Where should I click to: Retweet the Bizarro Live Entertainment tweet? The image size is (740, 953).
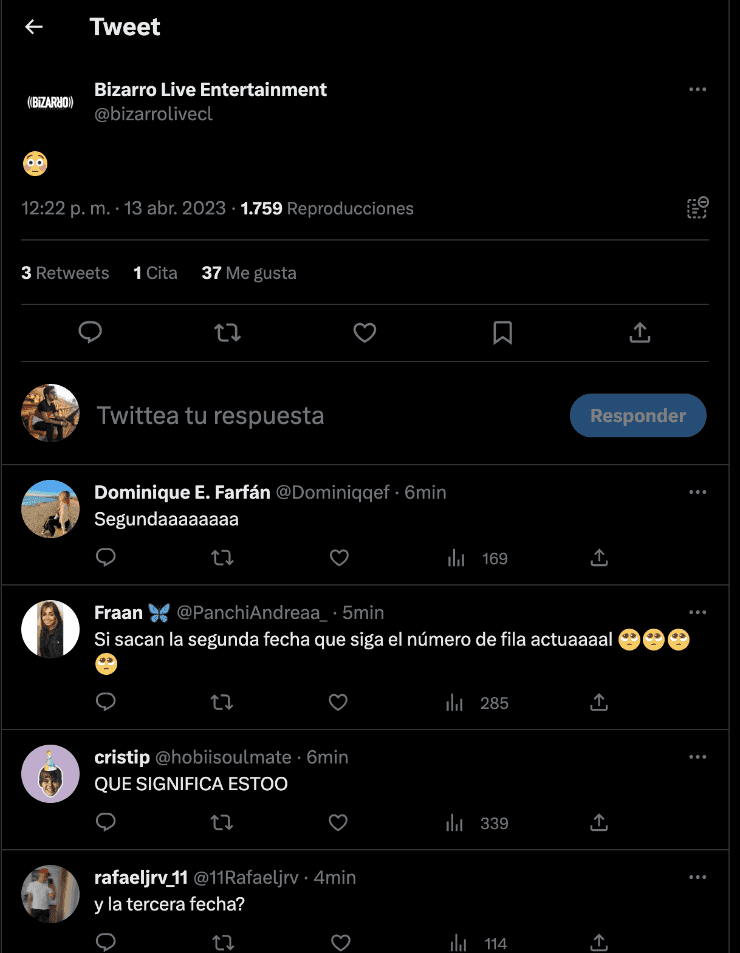228,332
